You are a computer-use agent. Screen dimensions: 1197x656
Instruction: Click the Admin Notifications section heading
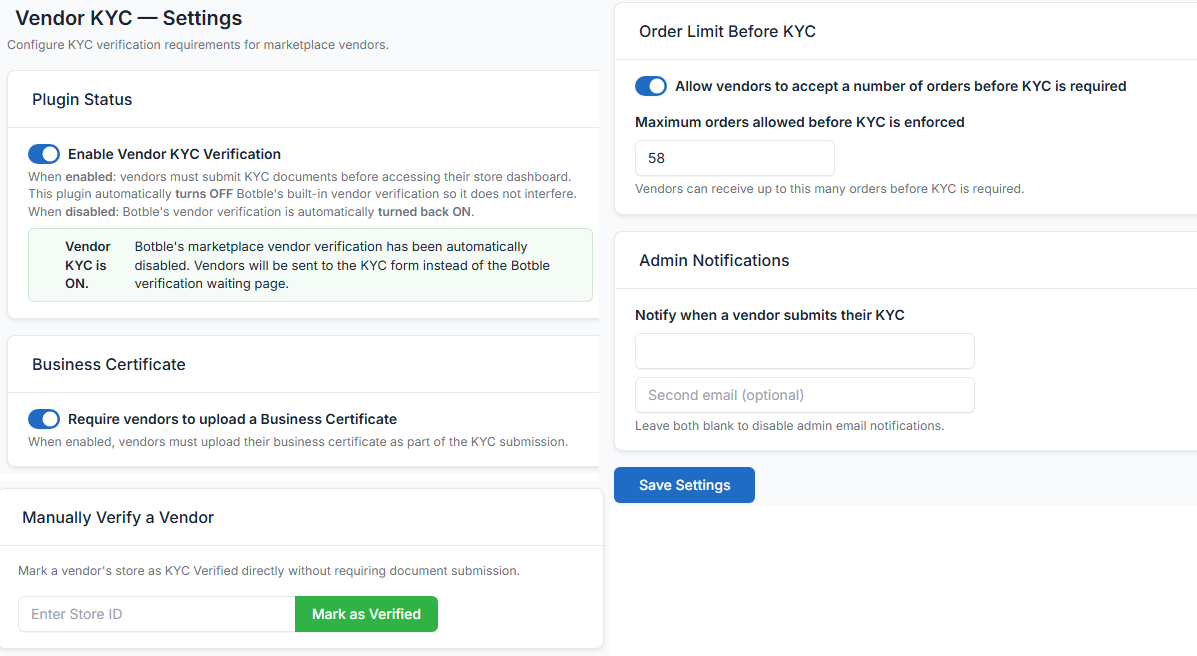714,260
